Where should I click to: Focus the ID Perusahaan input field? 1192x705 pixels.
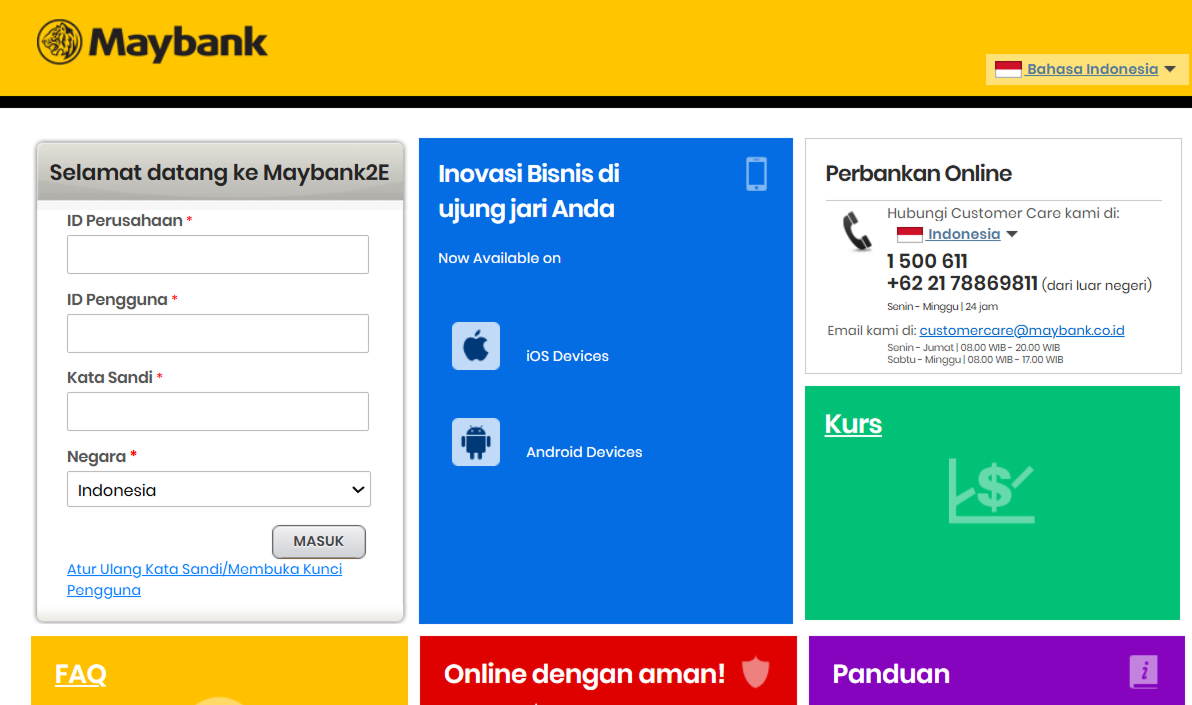click(217, 254)
